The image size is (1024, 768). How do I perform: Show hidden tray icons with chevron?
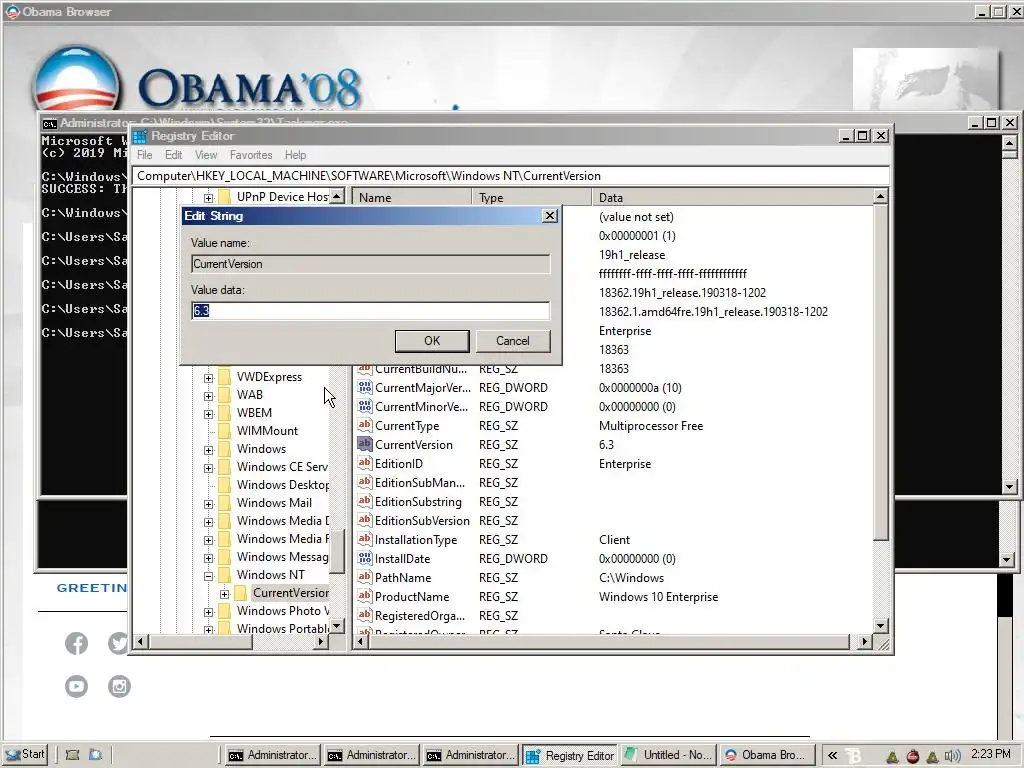[832, 756]
